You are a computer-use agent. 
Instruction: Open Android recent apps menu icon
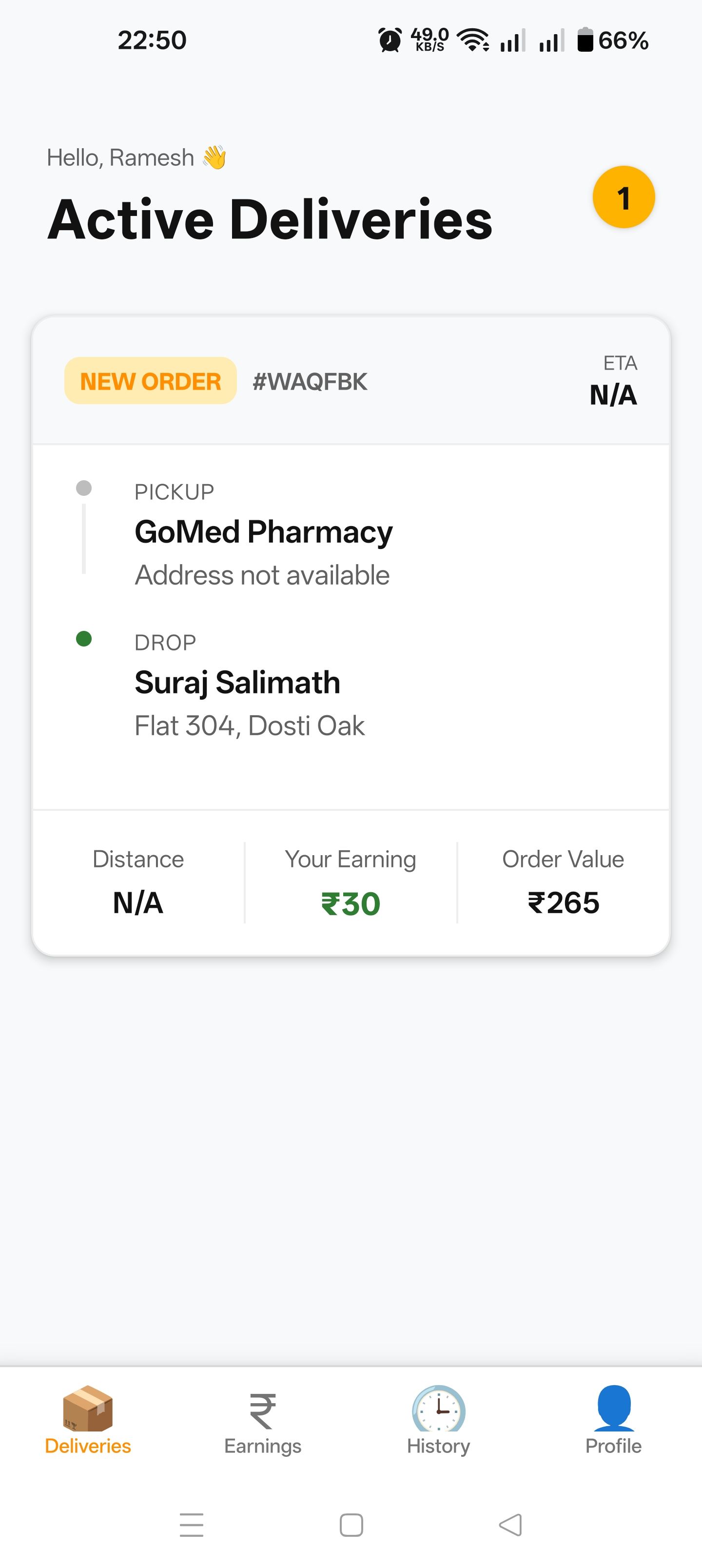tap(191, 1525)
